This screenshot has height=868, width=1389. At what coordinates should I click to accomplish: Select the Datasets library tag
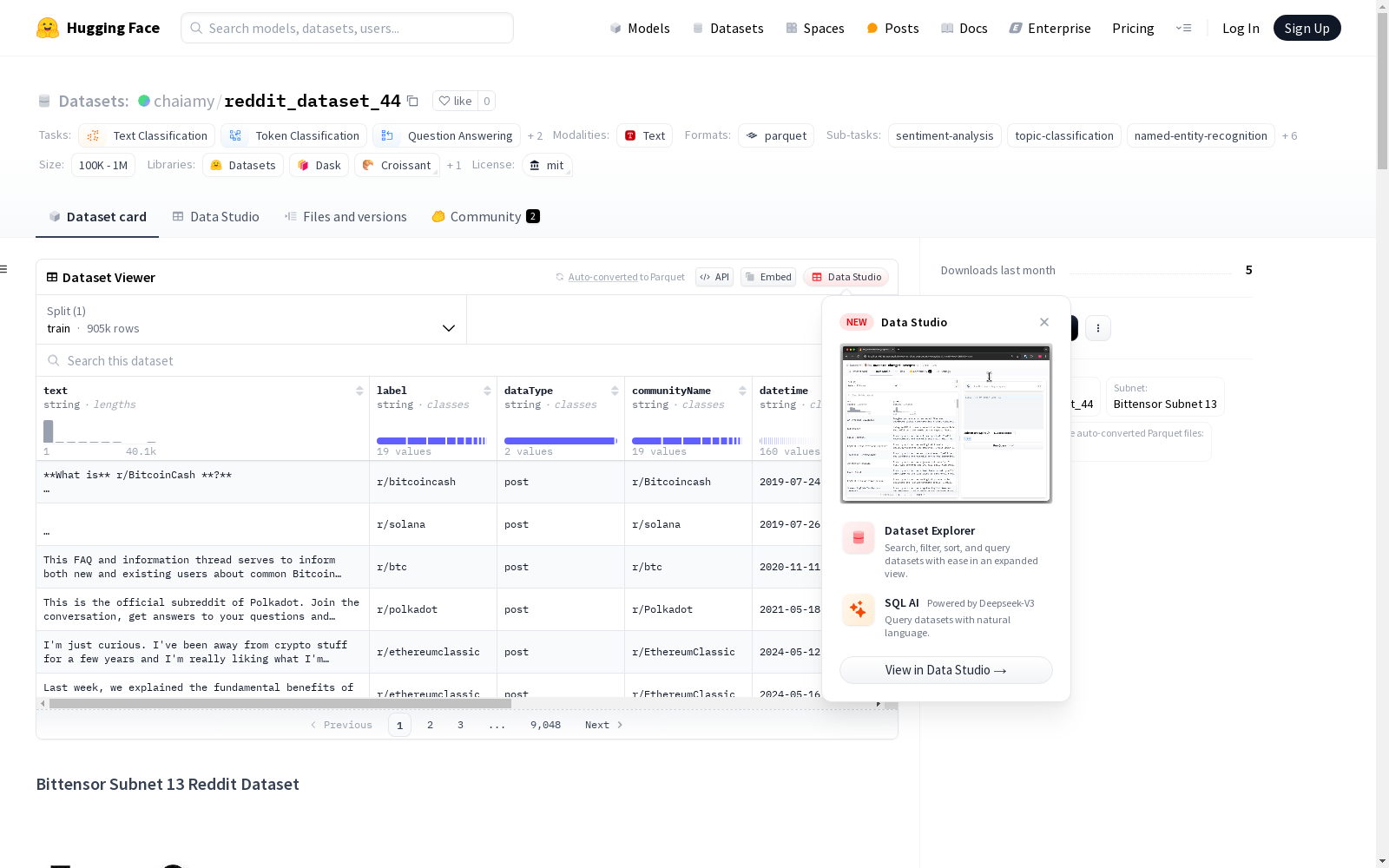[243, 165]
